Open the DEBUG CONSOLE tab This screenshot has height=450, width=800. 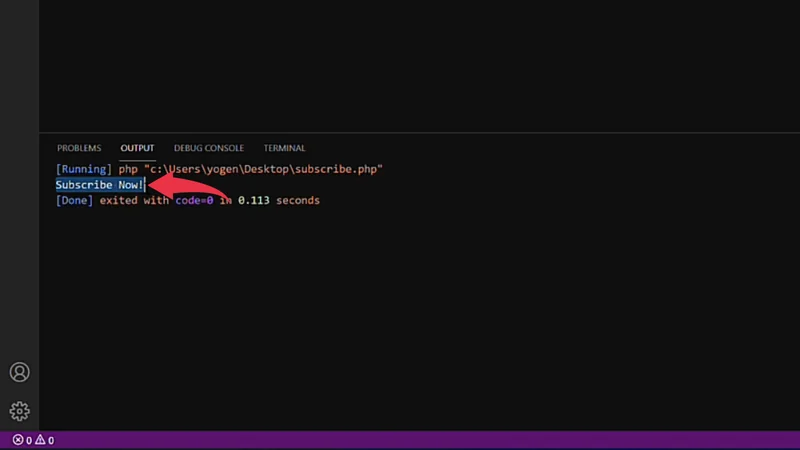pos(209,148)
